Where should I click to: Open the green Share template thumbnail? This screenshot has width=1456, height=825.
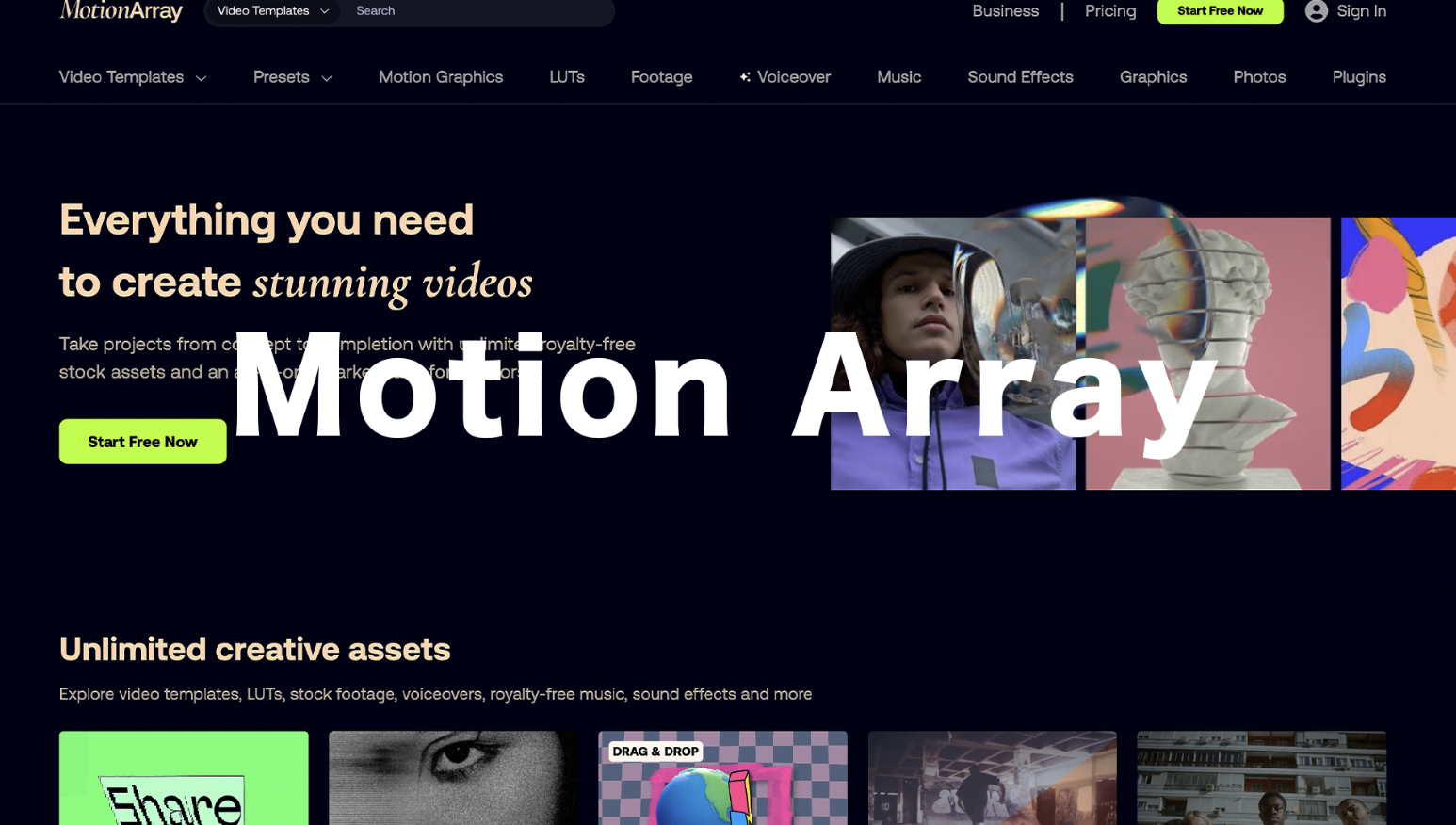coord(184,778)
